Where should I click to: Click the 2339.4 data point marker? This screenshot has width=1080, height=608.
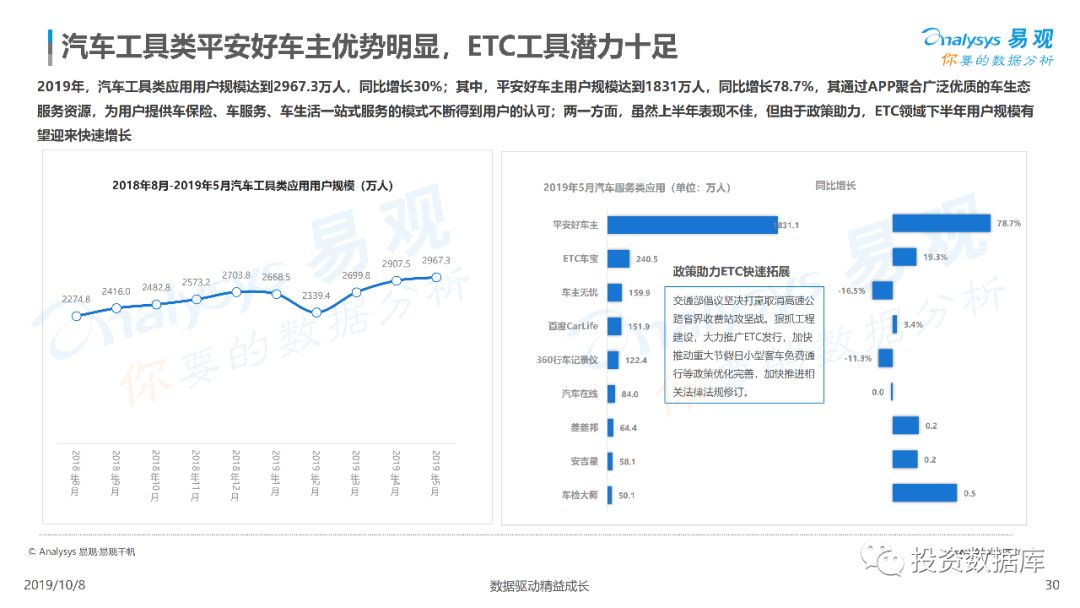coord(316,313)
